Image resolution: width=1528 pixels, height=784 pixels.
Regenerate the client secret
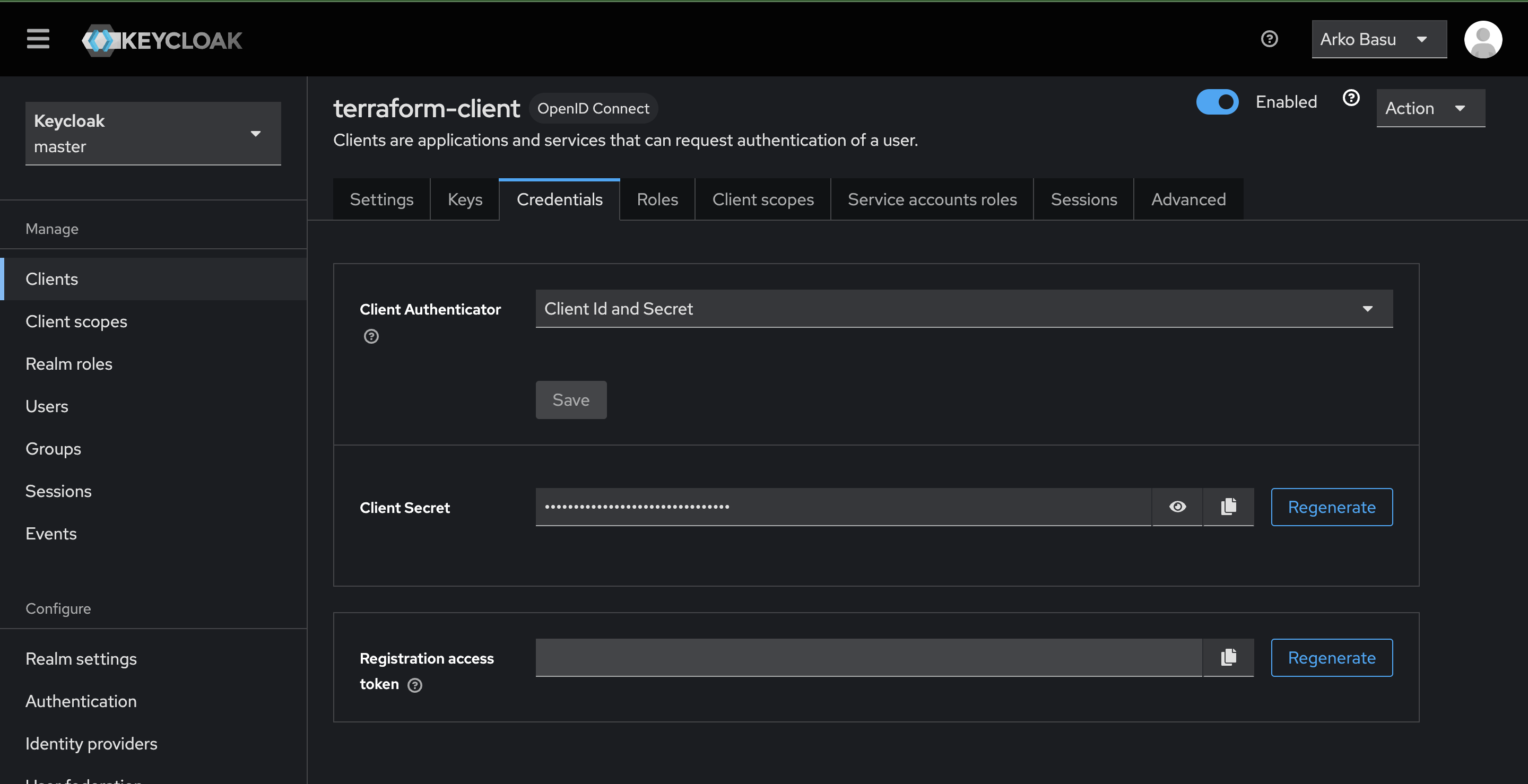pyautogui.click(x=1331, y=507)
